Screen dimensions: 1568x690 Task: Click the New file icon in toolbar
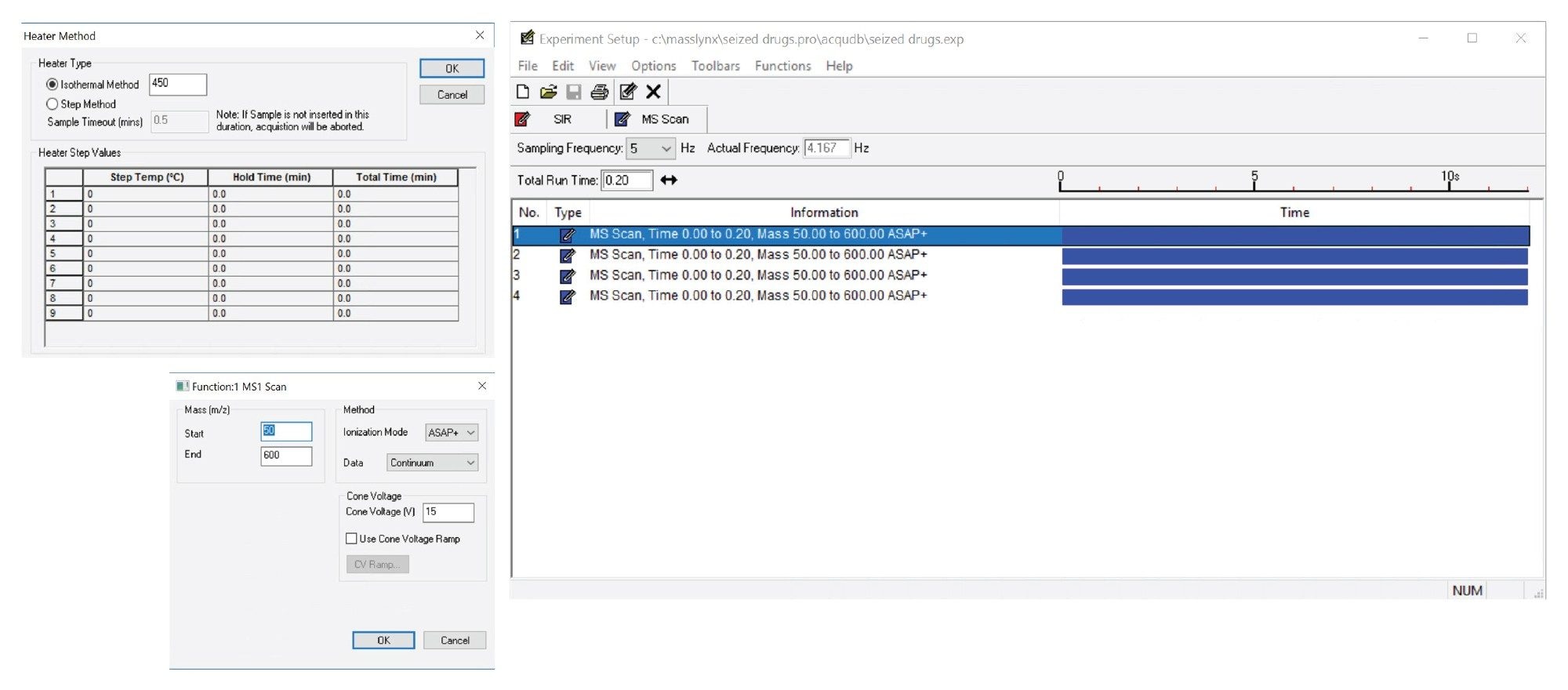523,93
